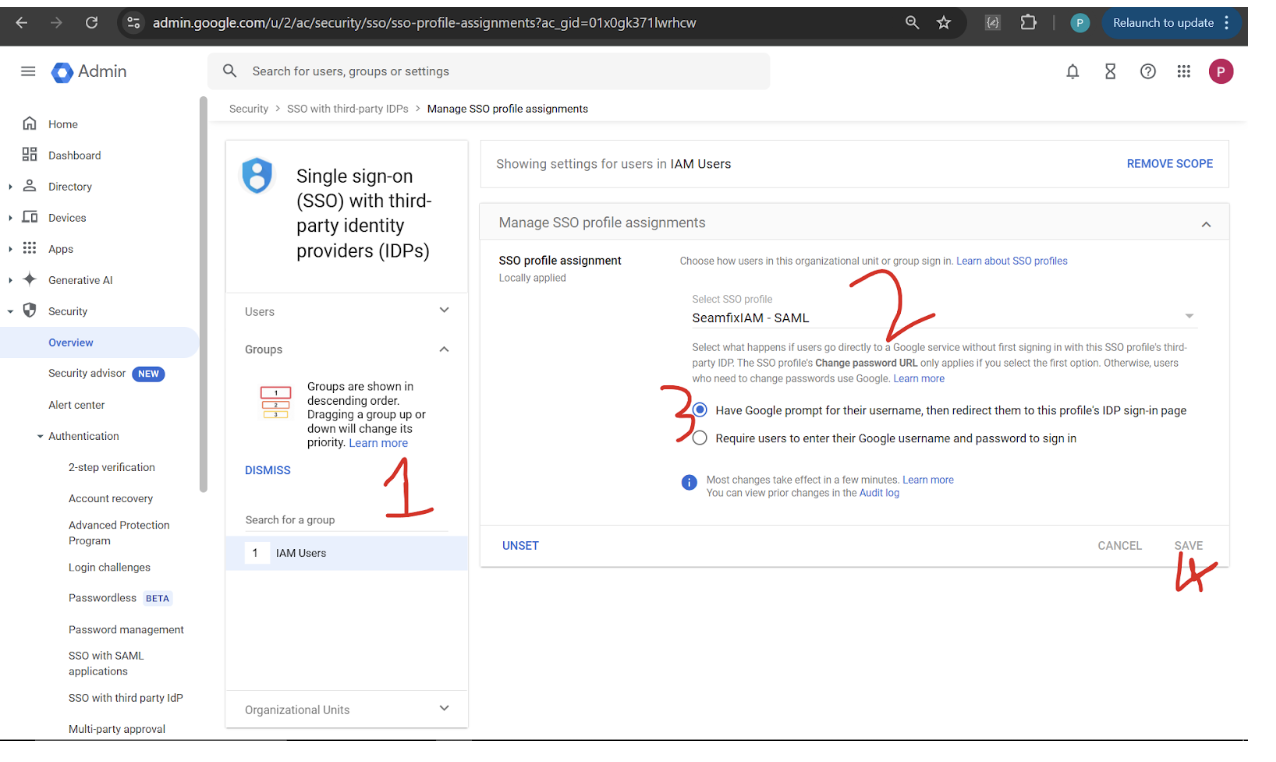Open the Chrome profile avatar in toolbar
The width and height of the screenshot is (1276, 762).
point(1080,22)
